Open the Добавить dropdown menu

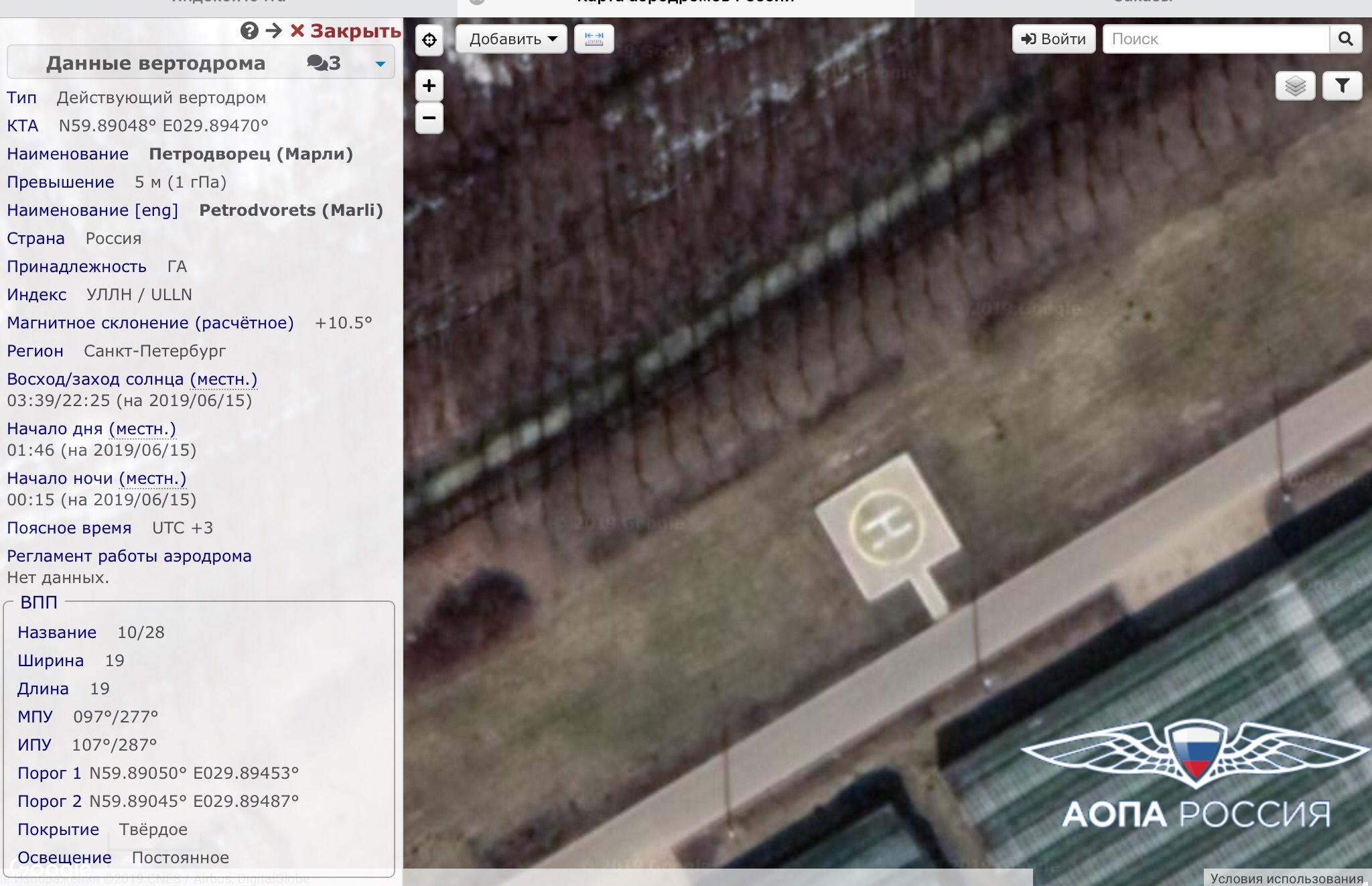pos(512,39)
